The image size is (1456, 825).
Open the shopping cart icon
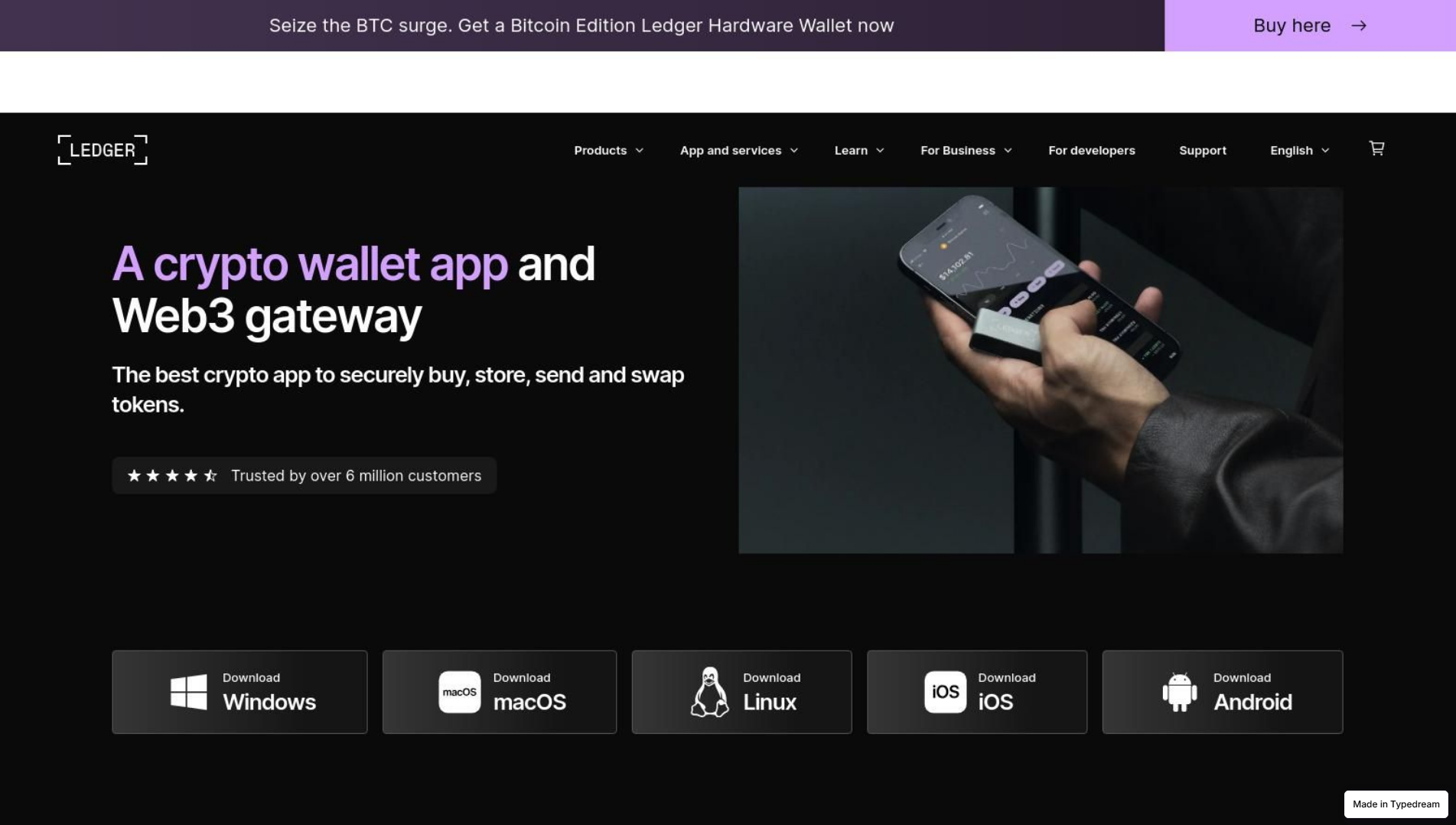(1376, 148)
